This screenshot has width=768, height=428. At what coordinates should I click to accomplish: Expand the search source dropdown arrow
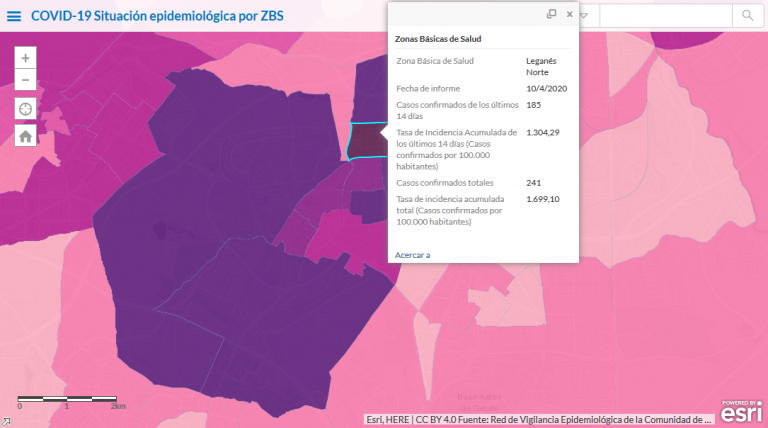[x=584, y=16]
